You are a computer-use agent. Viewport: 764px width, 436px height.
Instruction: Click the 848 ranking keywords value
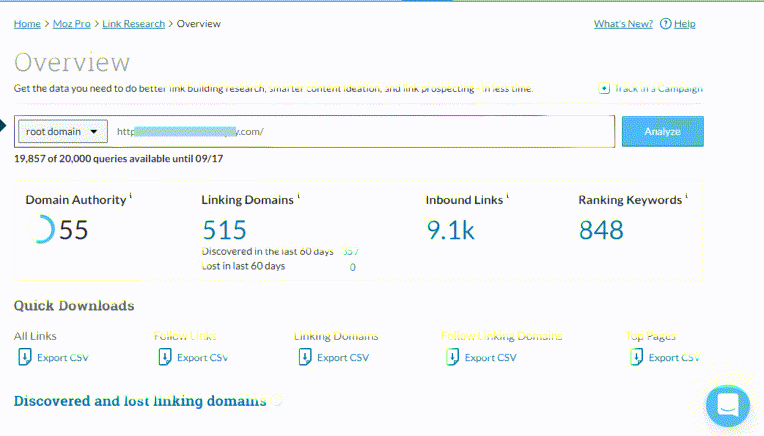tap(601, 230)
